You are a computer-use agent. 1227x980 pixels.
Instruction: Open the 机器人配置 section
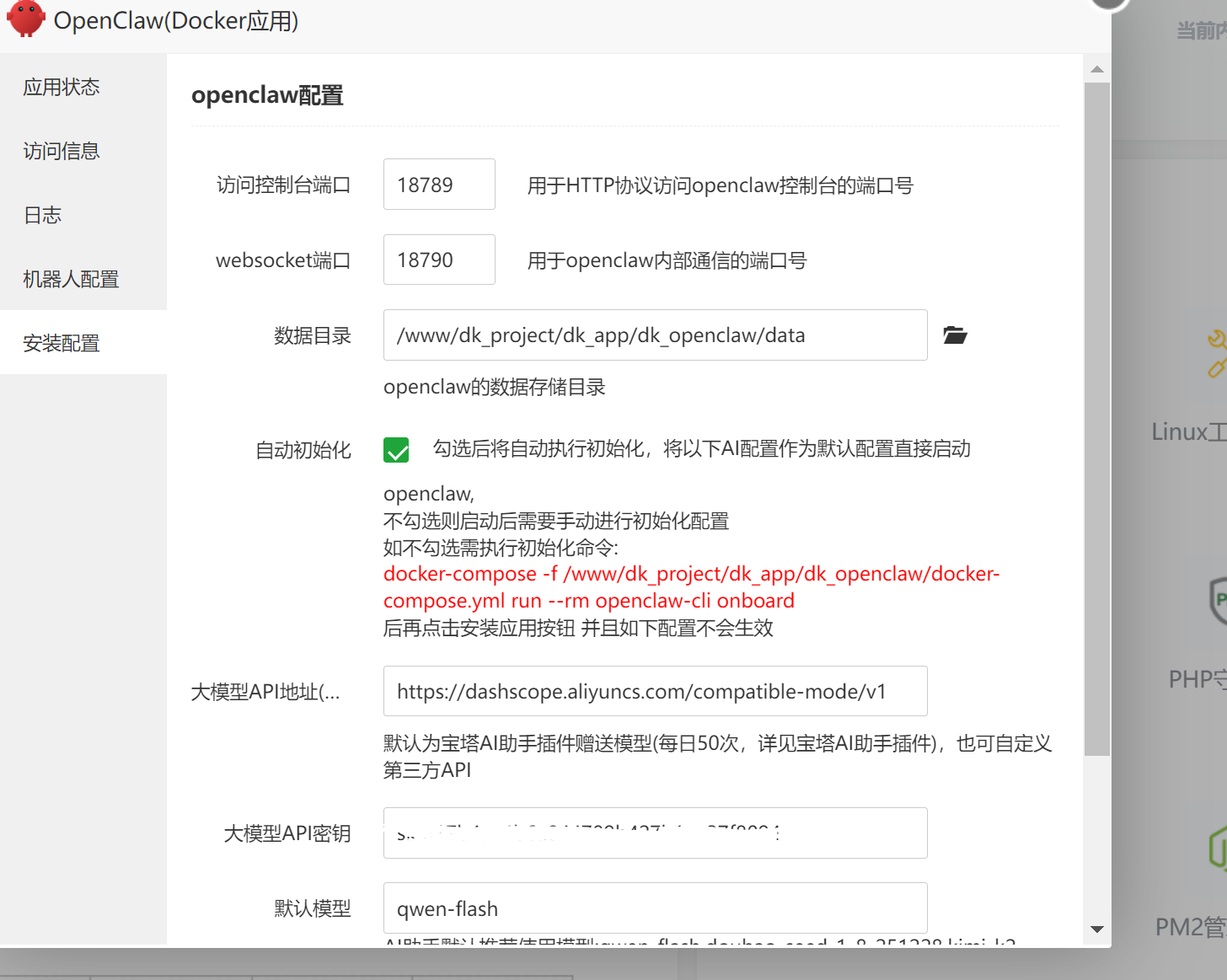tap(71, 279)
